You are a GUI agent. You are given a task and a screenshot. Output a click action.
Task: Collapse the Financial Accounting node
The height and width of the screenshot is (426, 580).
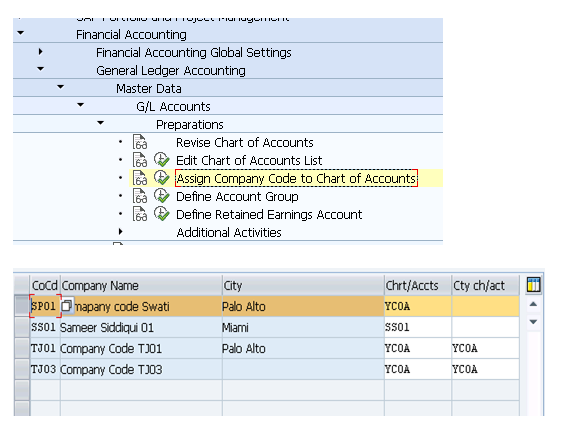tap(21, 33)
